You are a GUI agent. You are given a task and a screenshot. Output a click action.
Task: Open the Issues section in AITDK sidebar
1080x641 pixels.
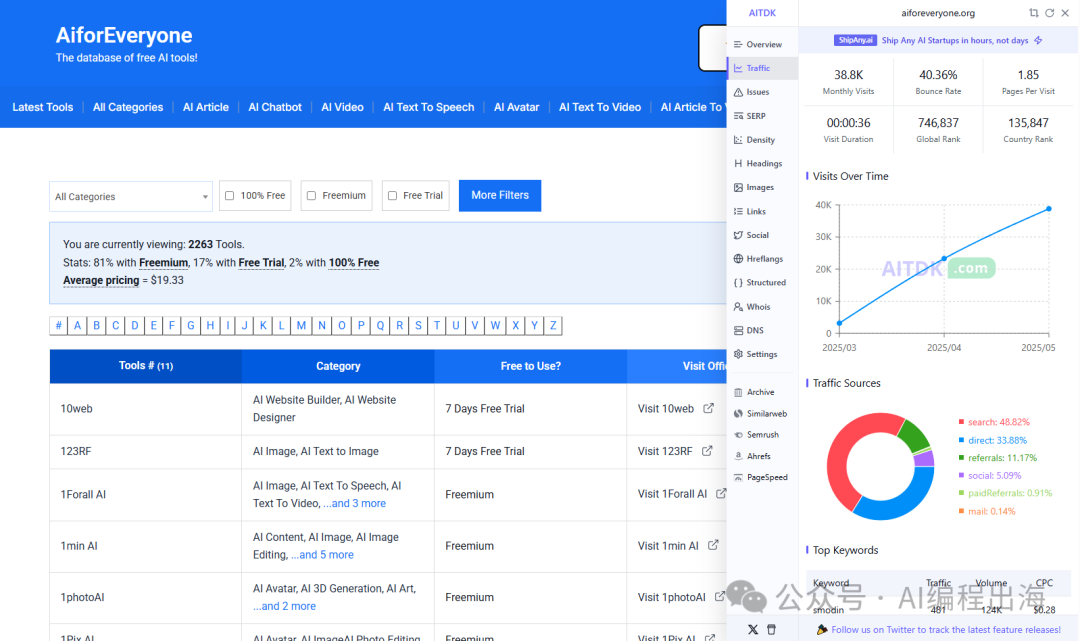757,92
